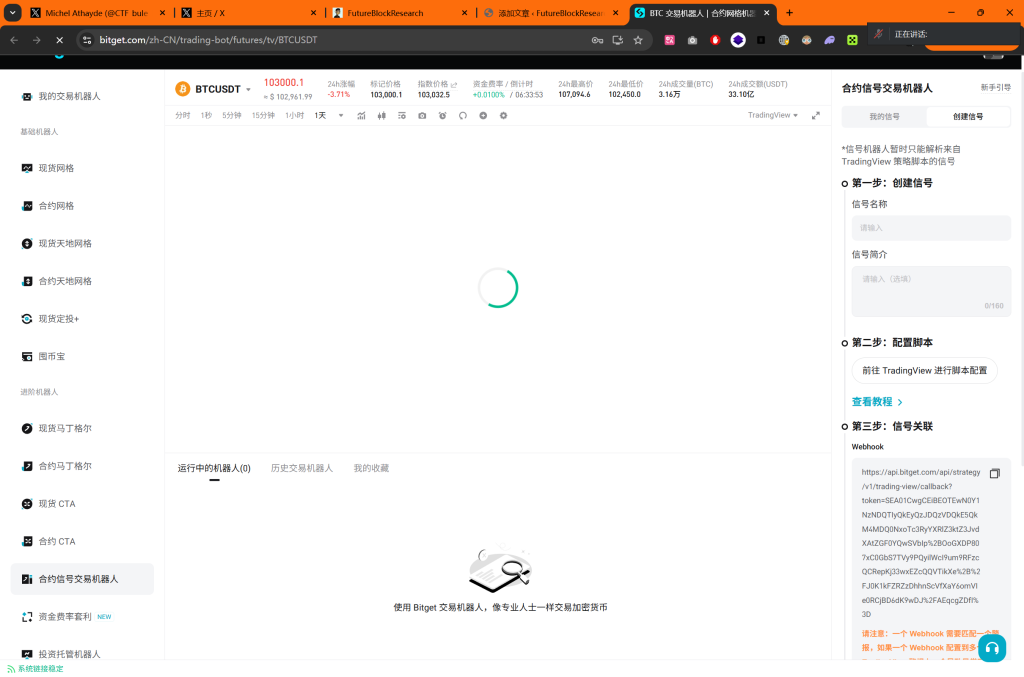Viewport: 1024px width, 677px height.
Task: Copy the Webhook URL
Action: 994,473
